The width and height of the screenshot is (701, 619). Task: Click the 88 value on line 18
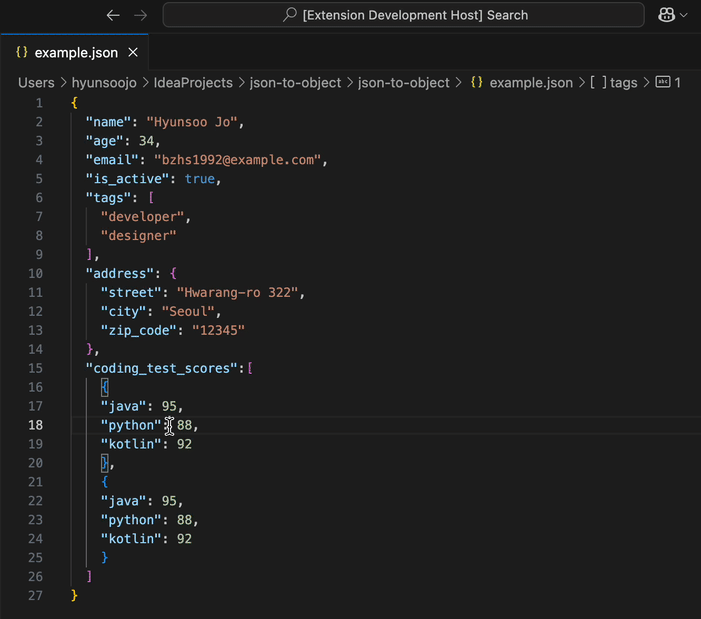(x=184, y=425)
